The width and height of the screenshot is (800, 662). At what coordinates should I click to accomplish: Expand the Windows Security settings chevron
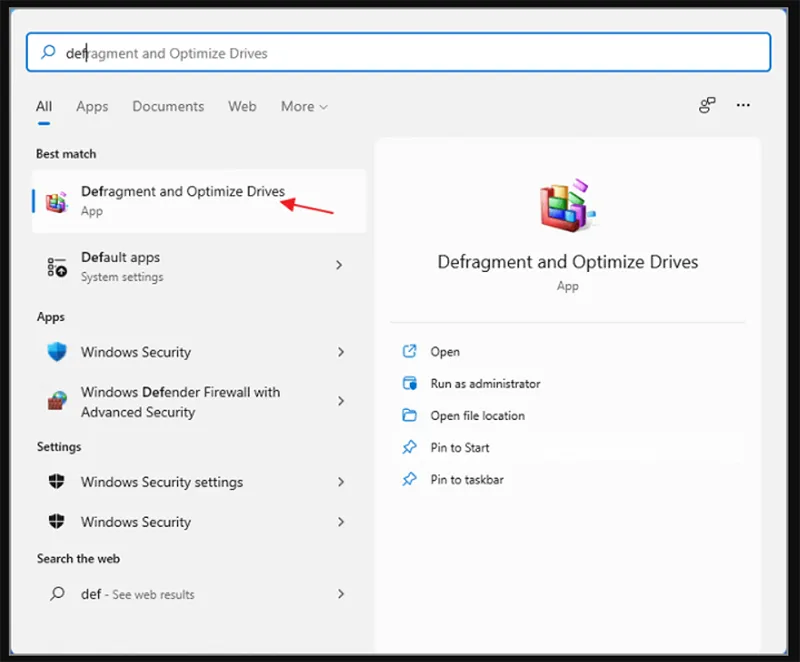[340, 482]
